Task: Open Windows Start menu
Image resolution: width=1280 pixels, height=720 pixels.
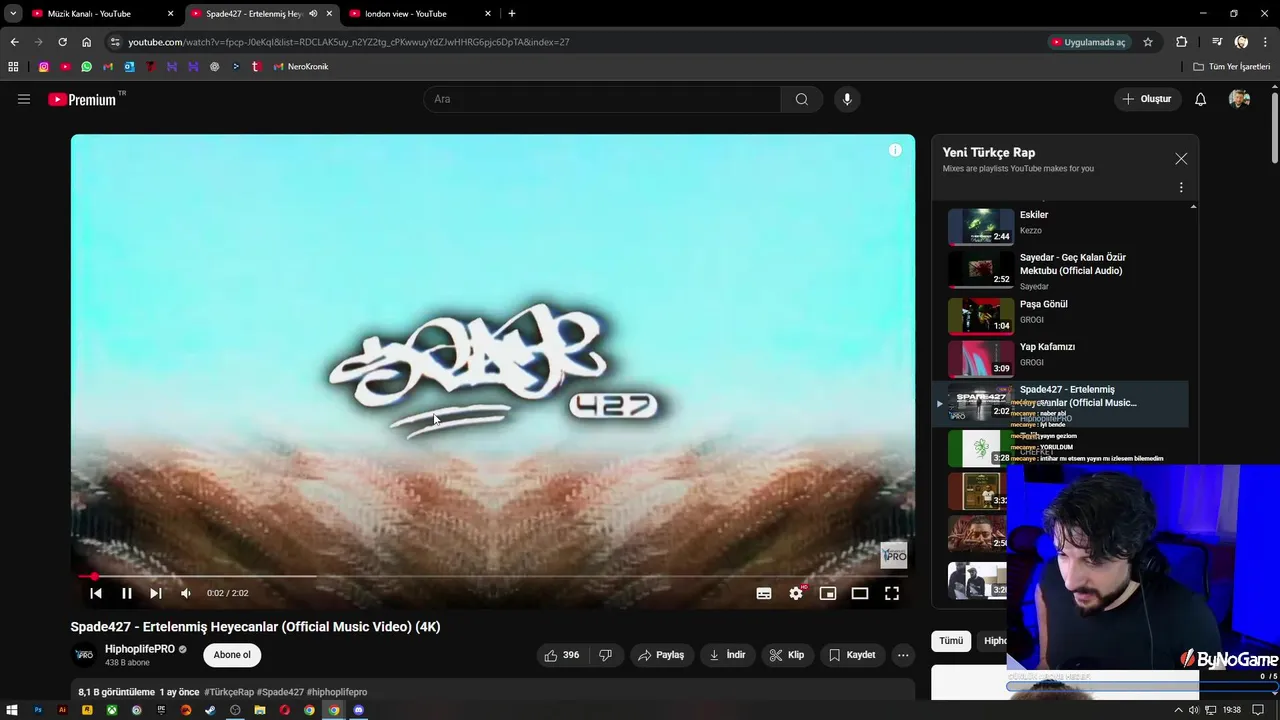Action: click(12, 710)
